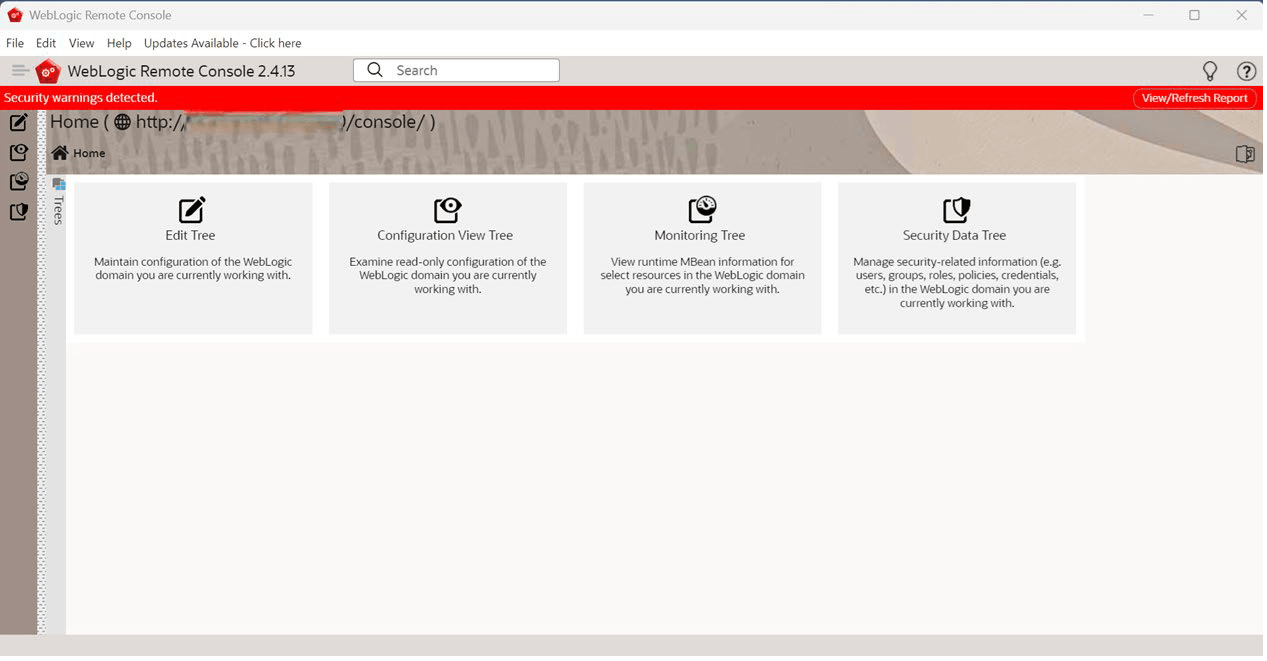
Task: Click the lightbulb tips icon
Action: [x=1210, y=71]
